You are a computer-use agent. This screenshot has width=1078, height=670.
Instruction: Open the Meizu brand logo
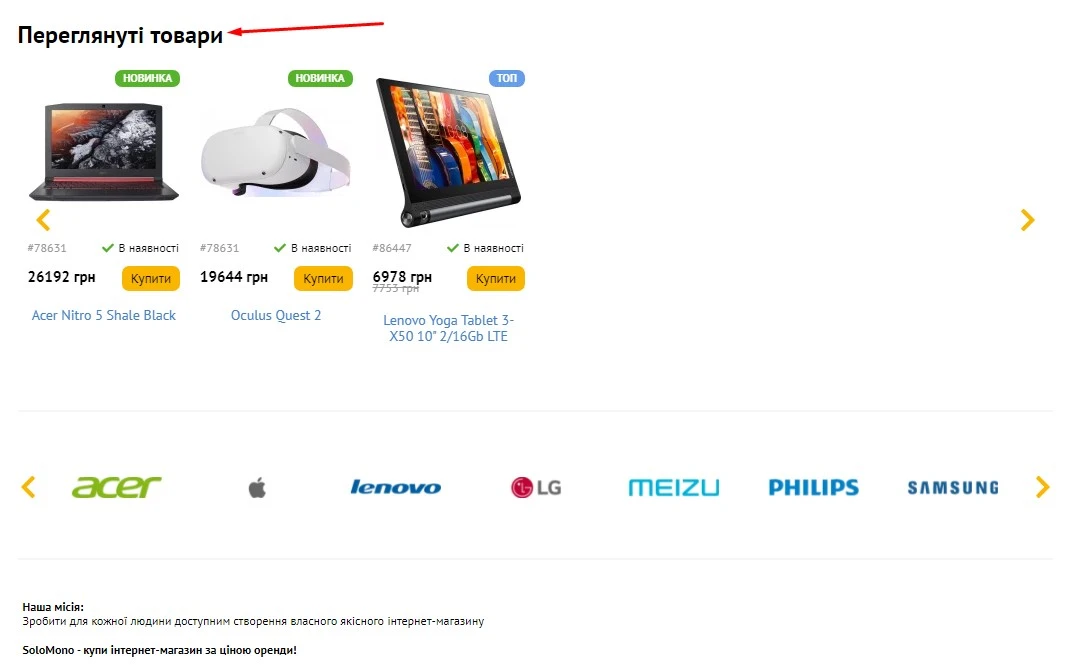(x=674, y=487)
